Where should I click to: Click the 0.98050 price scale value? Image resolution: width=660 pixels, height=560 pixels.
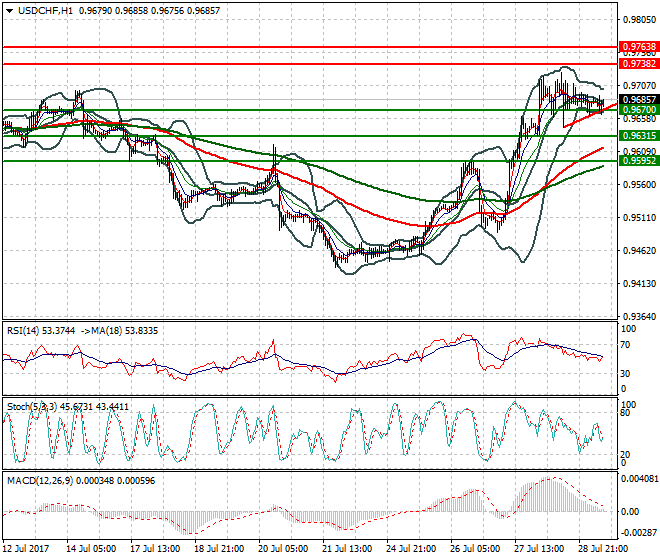[639, 20]
